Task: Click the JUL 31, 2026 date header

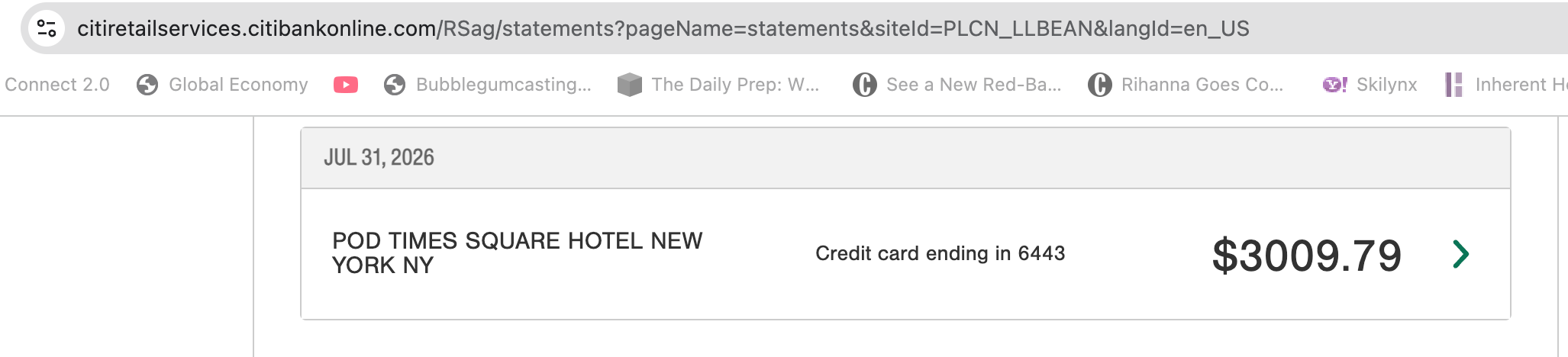Action: 379,157
